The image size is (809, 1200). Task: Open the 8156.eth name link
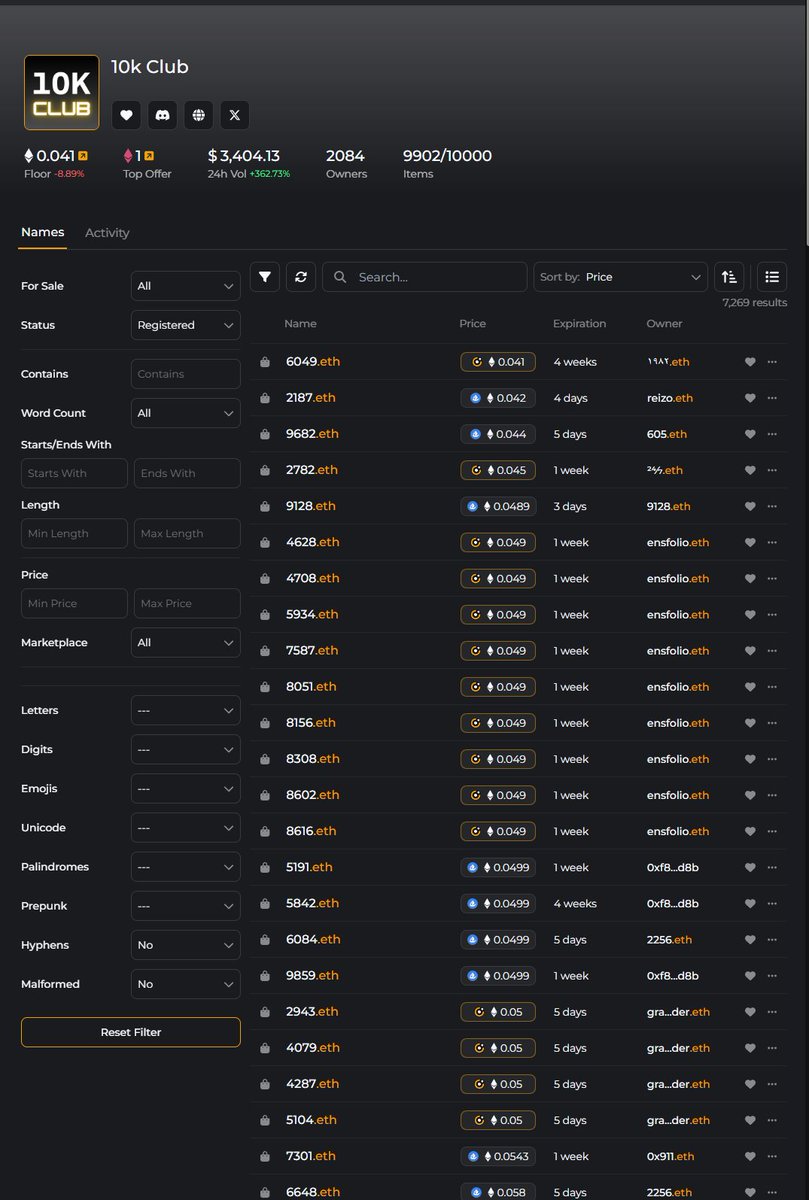click(311, 723)
